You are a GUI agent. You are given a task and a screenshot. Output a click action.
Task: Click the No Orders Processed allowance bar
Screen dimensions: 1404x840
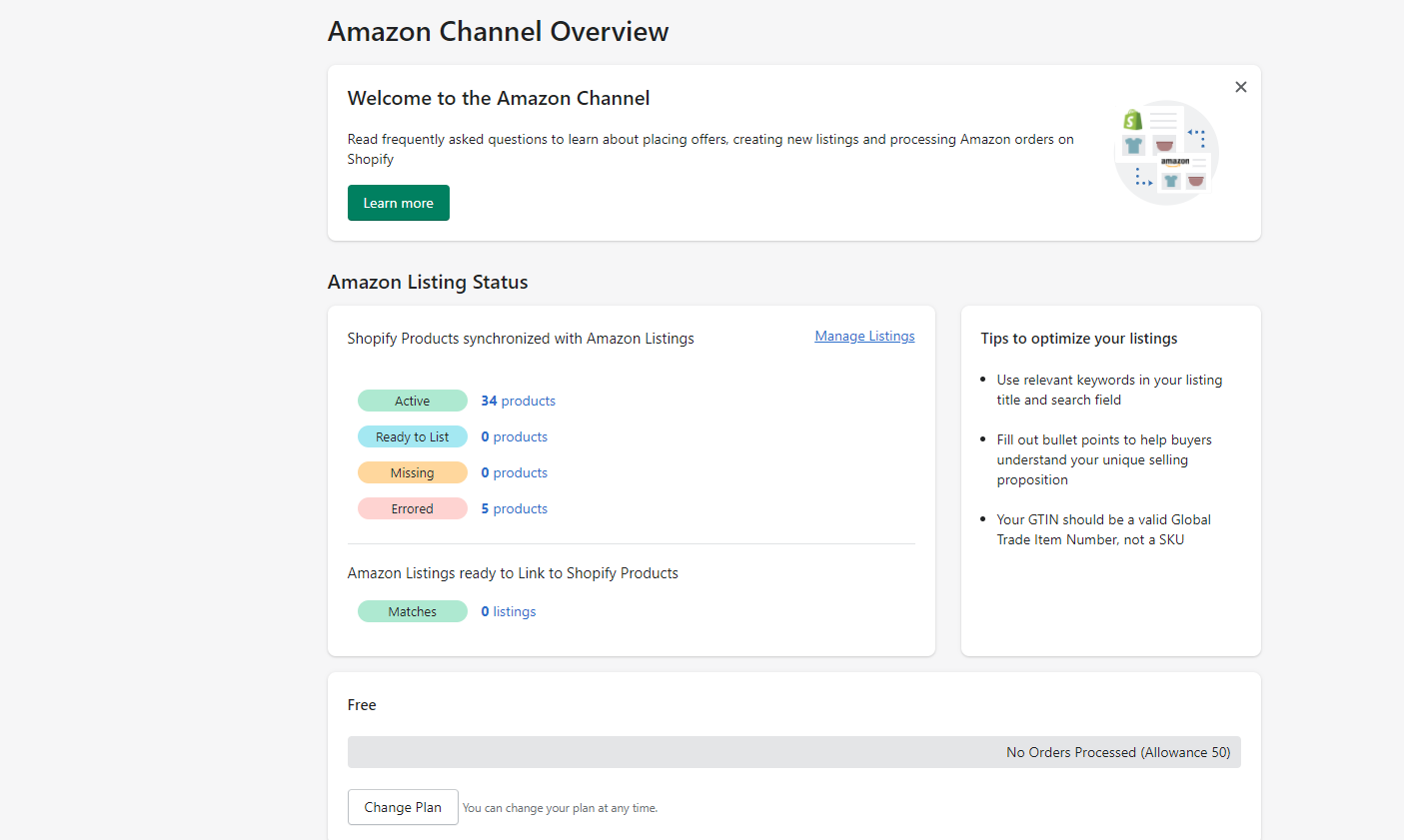coord(794,752)
